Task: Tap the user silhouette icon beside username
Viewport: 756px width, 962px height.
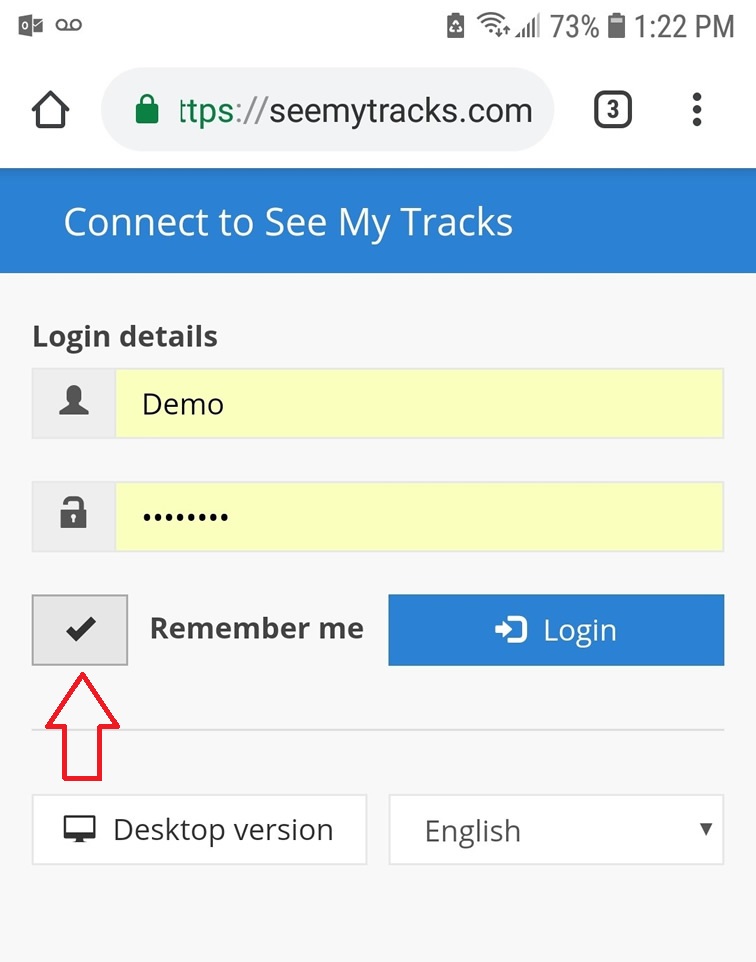Action: coord(74,403)
